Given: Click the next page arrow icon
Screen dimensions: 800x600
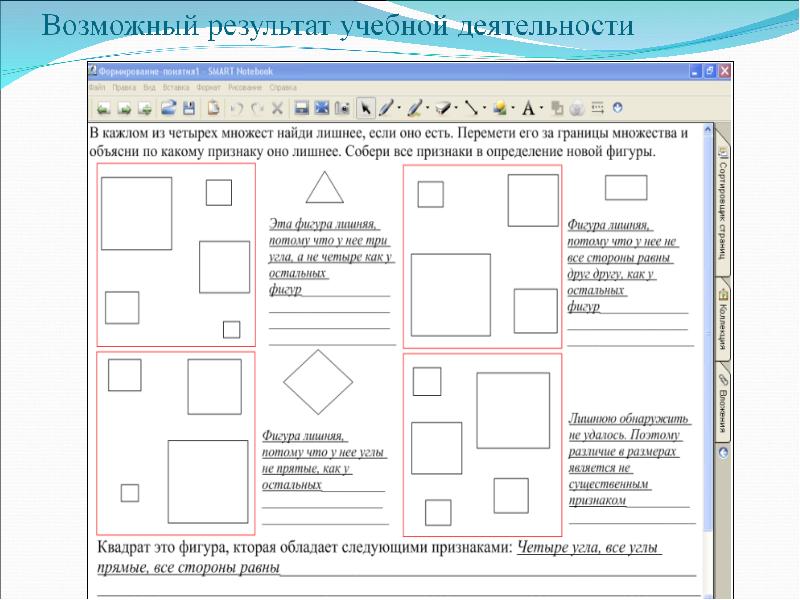Looking at the screenshot, I should pyautogui.click(x=124, y=107).
